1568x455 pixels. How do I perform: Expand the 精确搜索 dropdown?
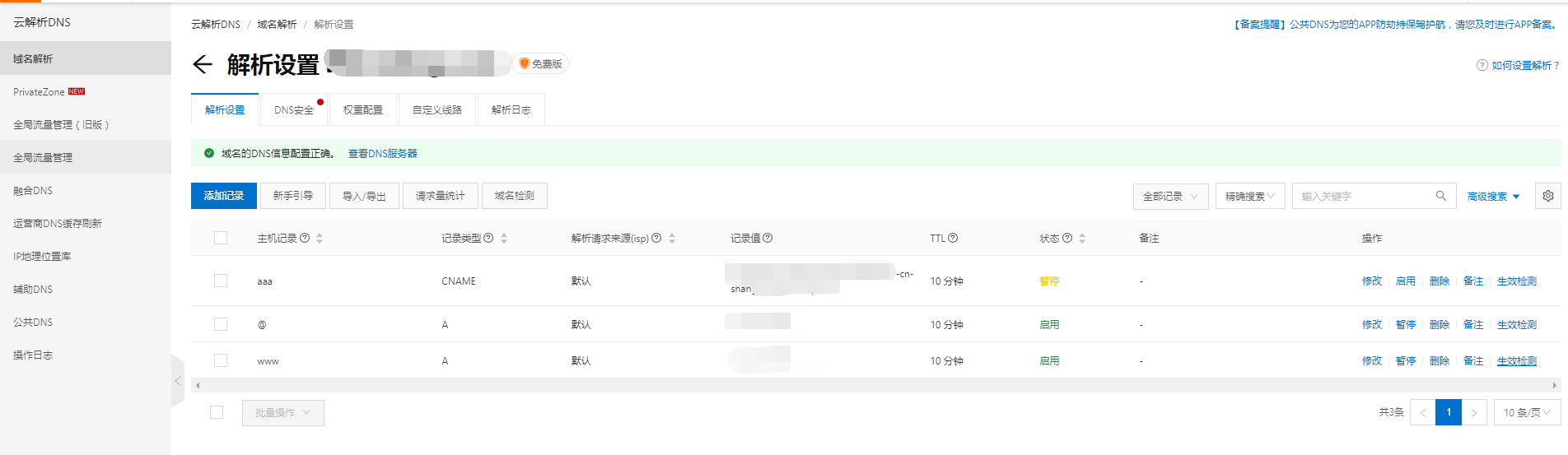(1250, 196)
